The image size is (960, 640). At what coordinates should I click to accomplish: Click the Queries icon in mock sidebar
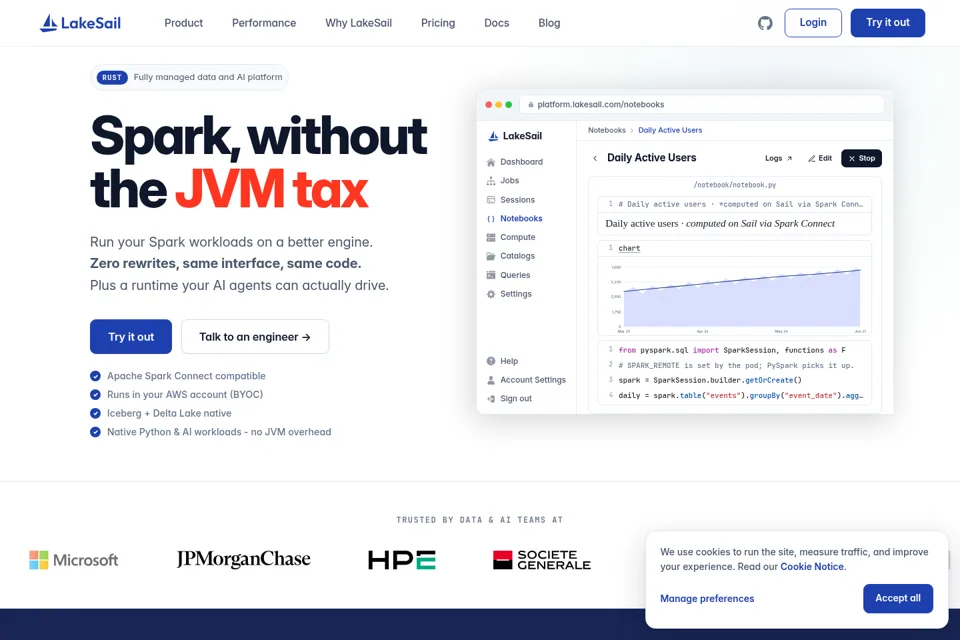[490, 275]
